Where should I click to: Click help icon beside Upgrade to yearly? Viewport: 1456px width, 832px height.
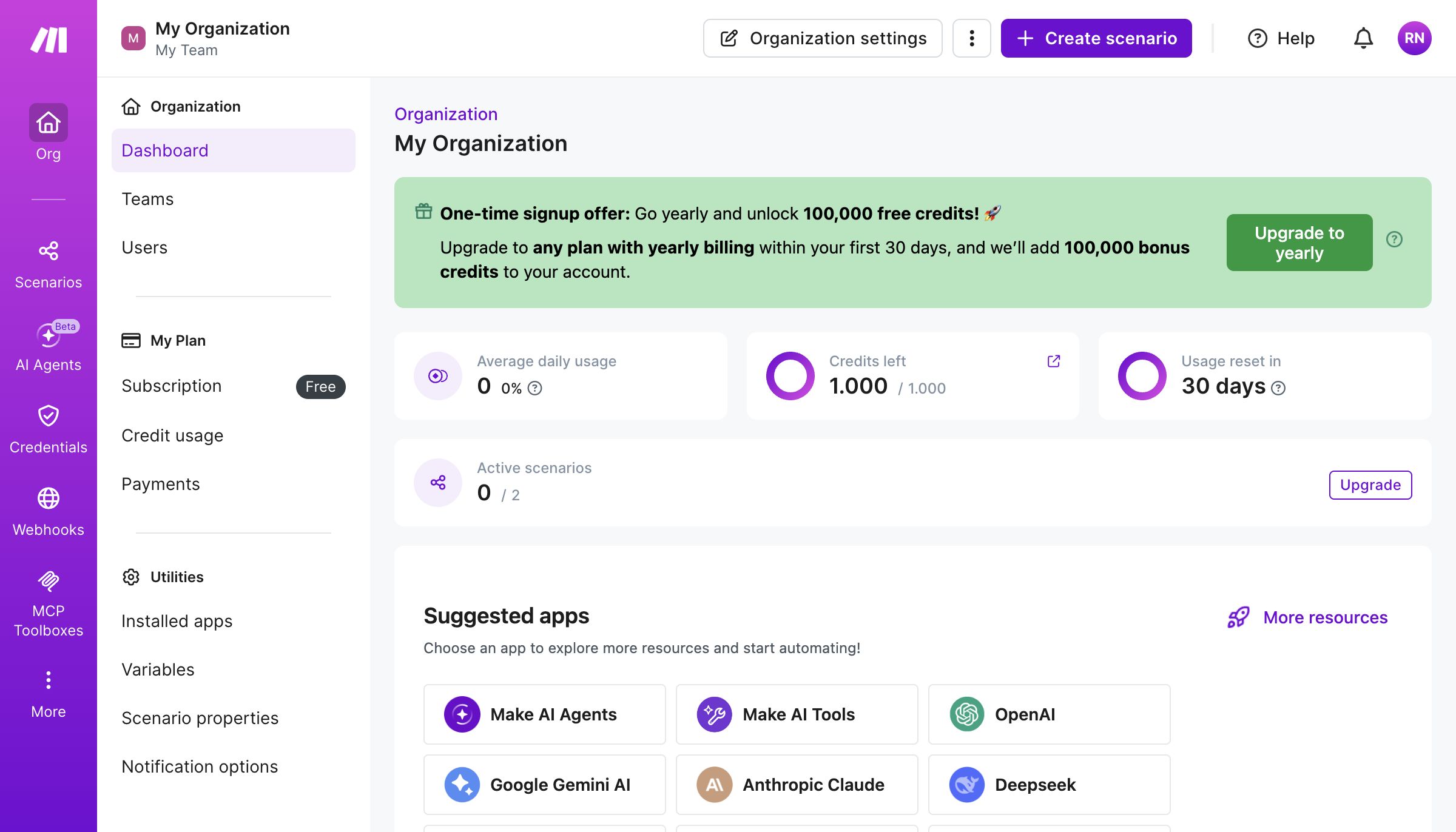coord(1394,240)
